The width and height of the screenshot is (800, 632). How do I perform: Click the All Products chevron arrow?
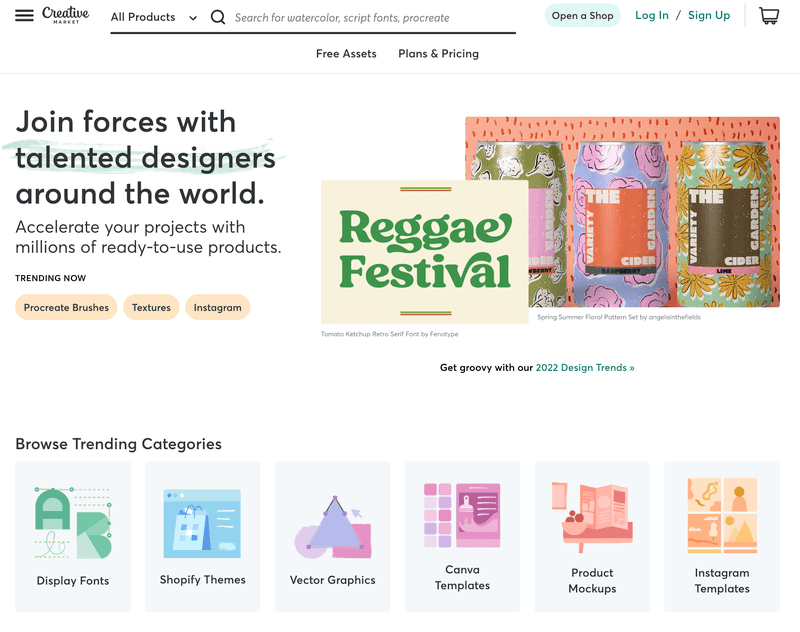[x=193, y=18]
